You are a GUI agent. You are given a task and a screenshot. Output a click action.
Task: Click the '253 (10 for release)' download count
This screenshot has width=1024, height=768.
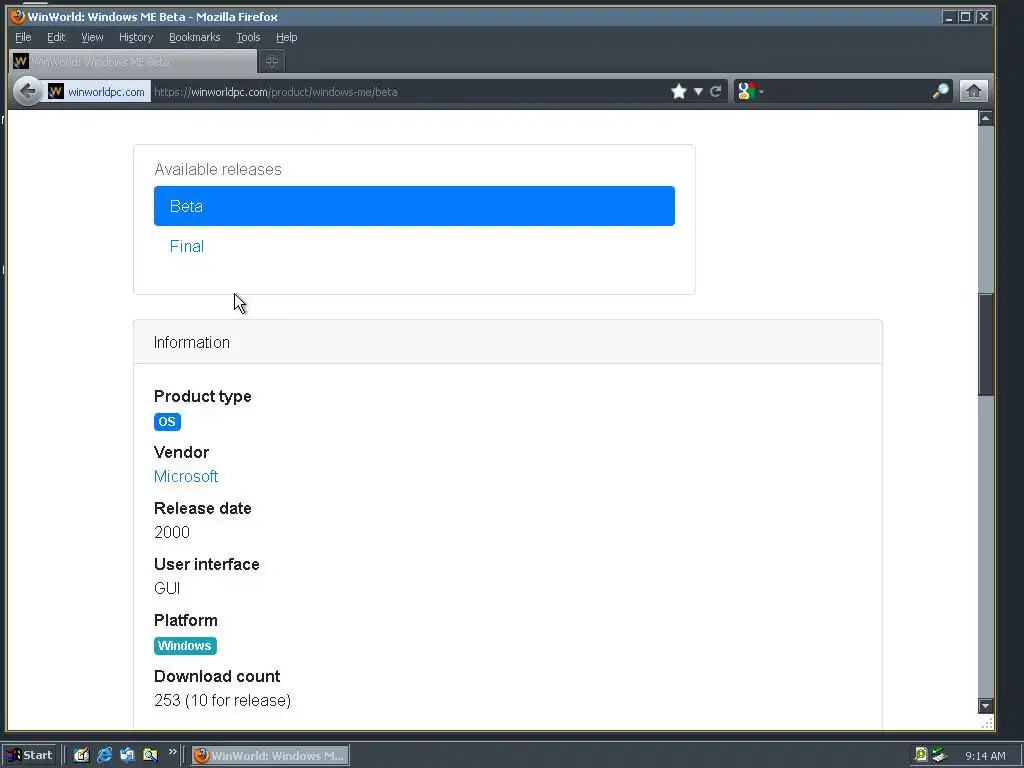point(222,700)
